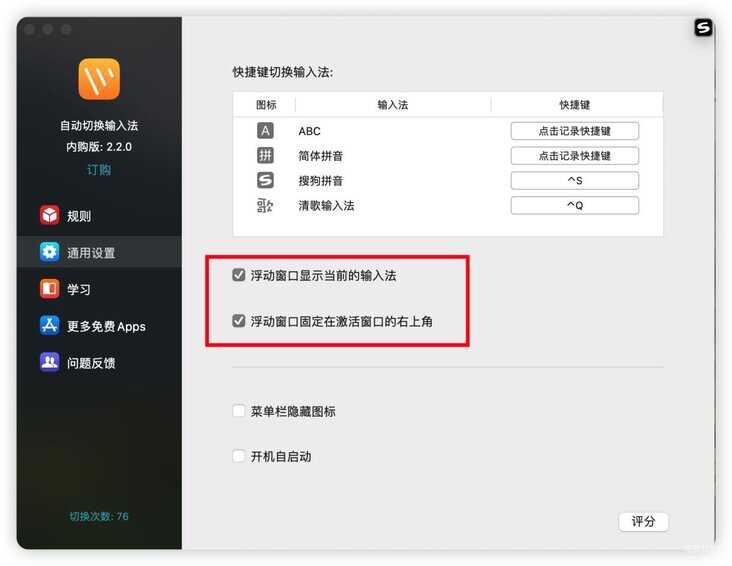Image resolution: width=732 pixels, height=566 pixels.
Task: Click the 内购版: 2.2.0 version text
Action: tap(99, 147)
